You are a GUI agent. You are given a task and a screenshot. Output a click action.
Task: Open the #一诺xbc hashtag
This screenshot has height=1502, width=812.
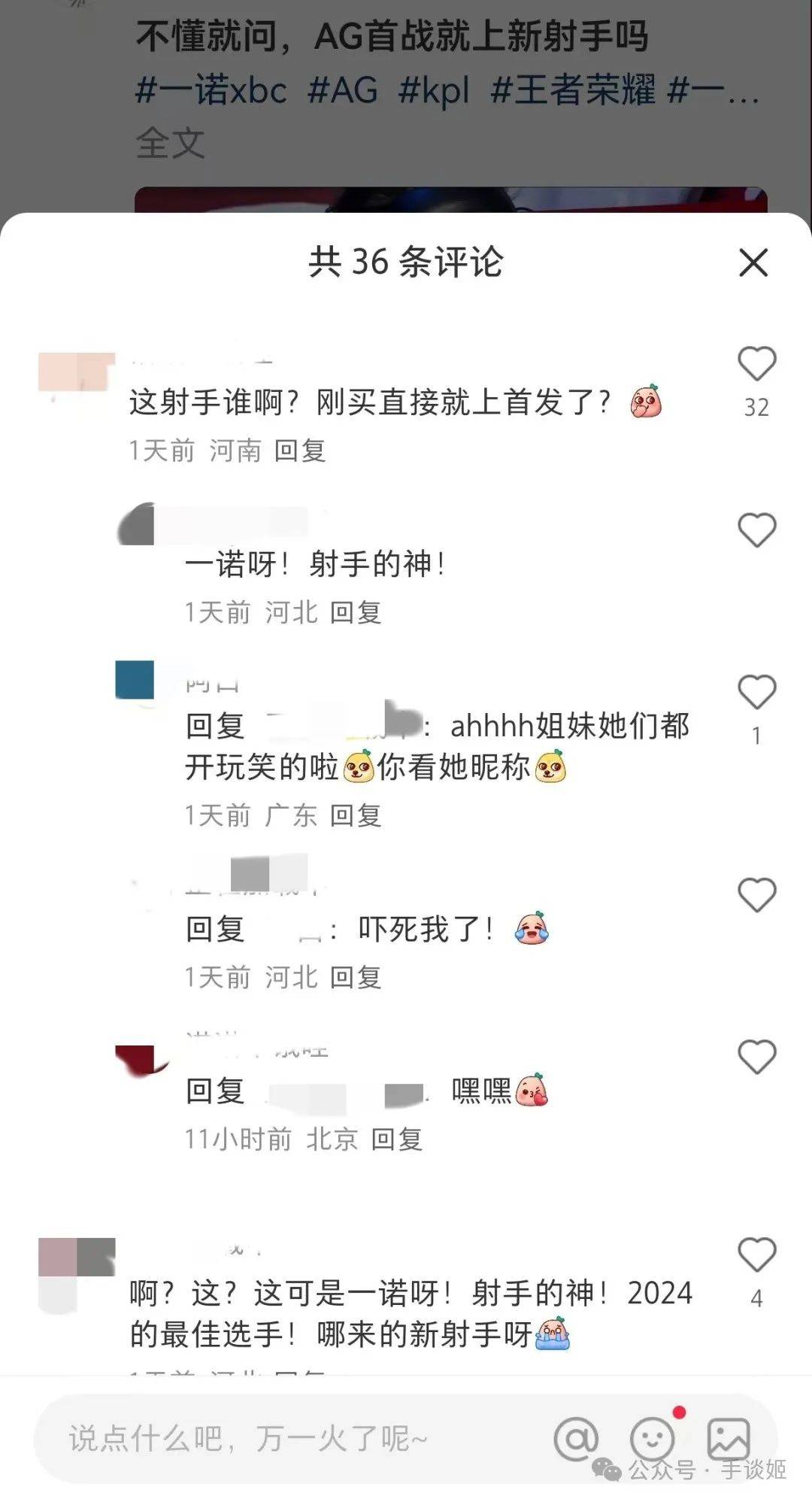(211, 90)
